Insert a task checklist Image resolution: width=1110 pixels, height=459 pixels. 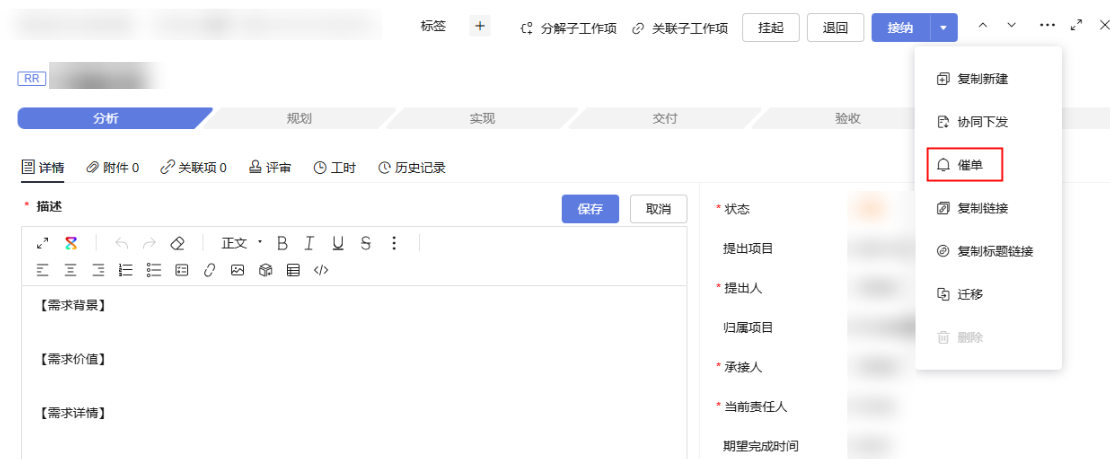click(x=182, y=270)
